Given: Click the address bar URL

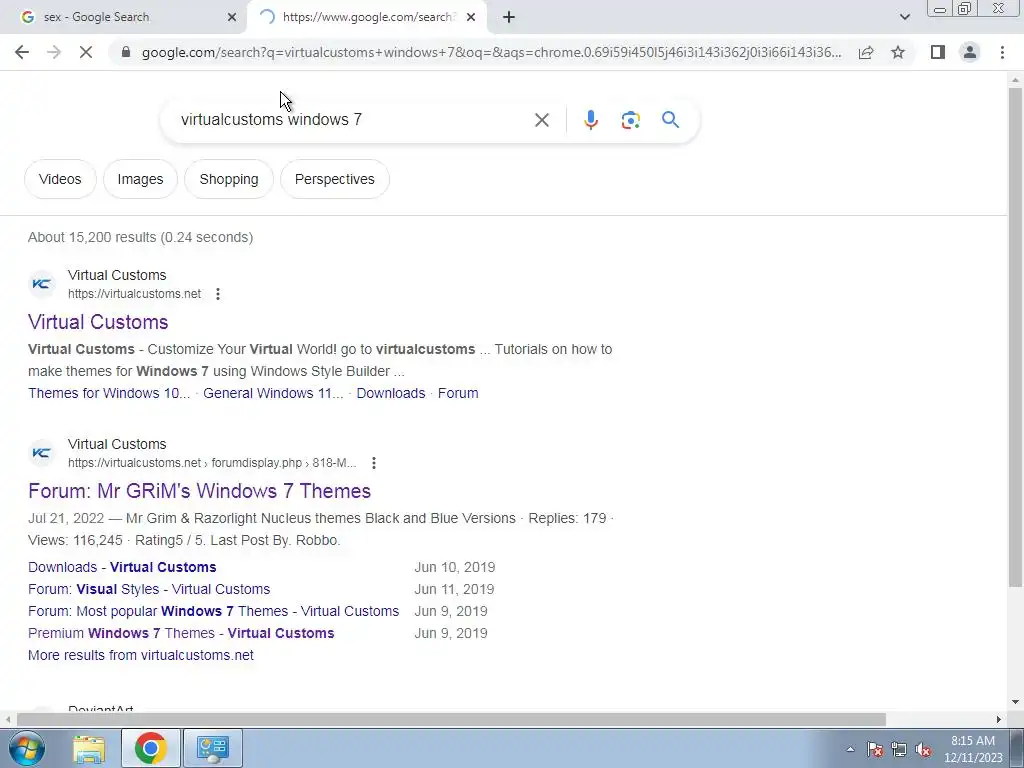Looking at the screenshot, I should pyautogui.click(x=491, y=52).
